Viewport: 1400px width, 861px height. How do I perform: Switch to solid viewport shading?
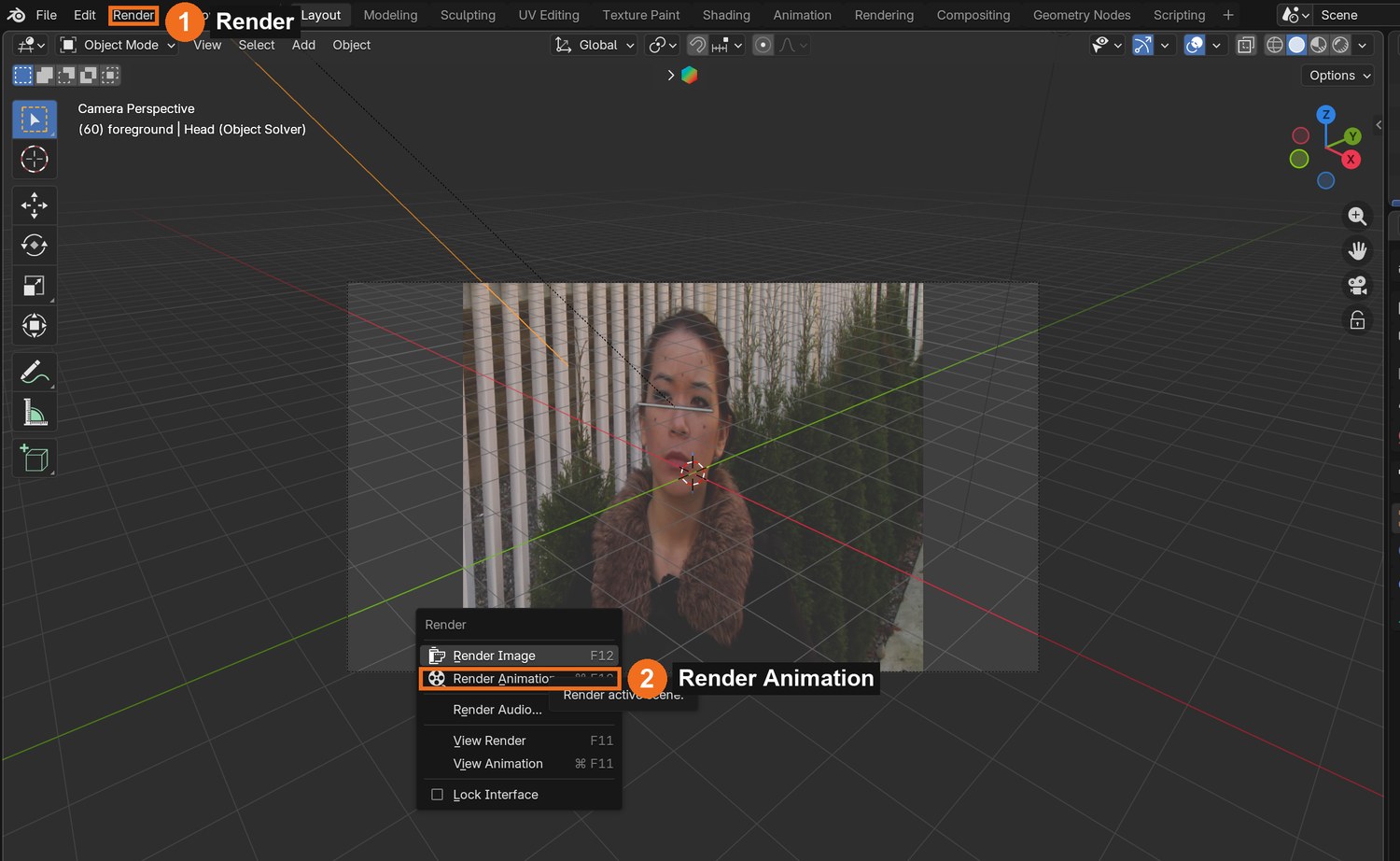point(1296,45)
